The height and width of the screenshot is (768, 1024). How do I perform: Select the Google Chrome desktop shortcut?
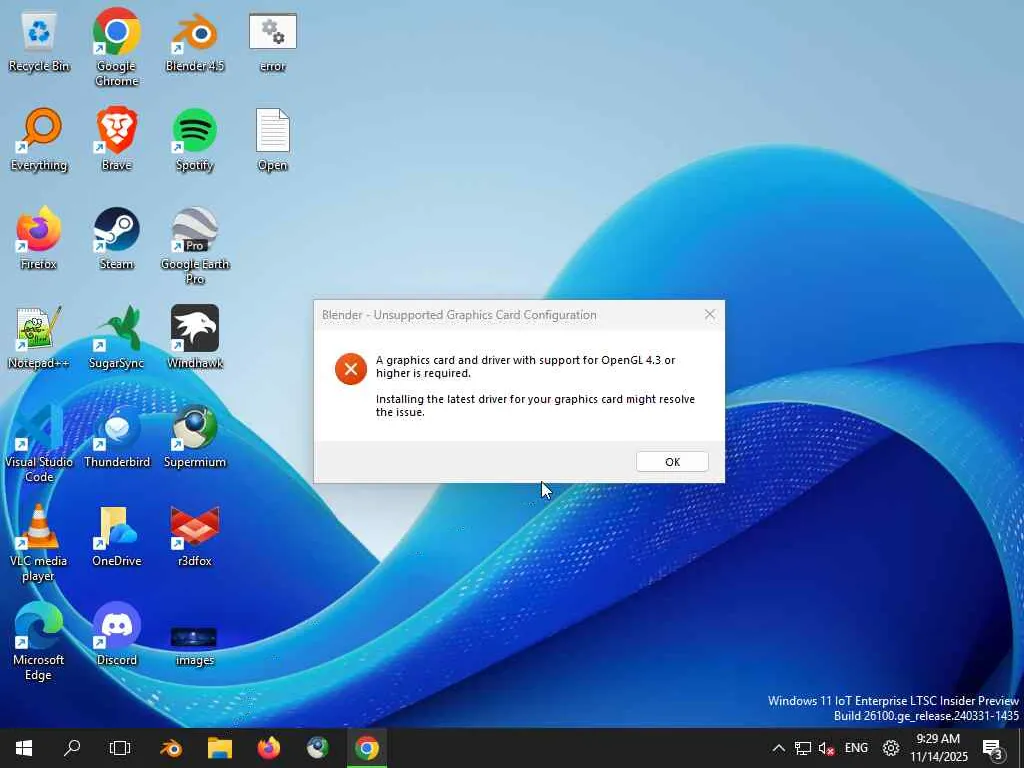coord(116,47)
